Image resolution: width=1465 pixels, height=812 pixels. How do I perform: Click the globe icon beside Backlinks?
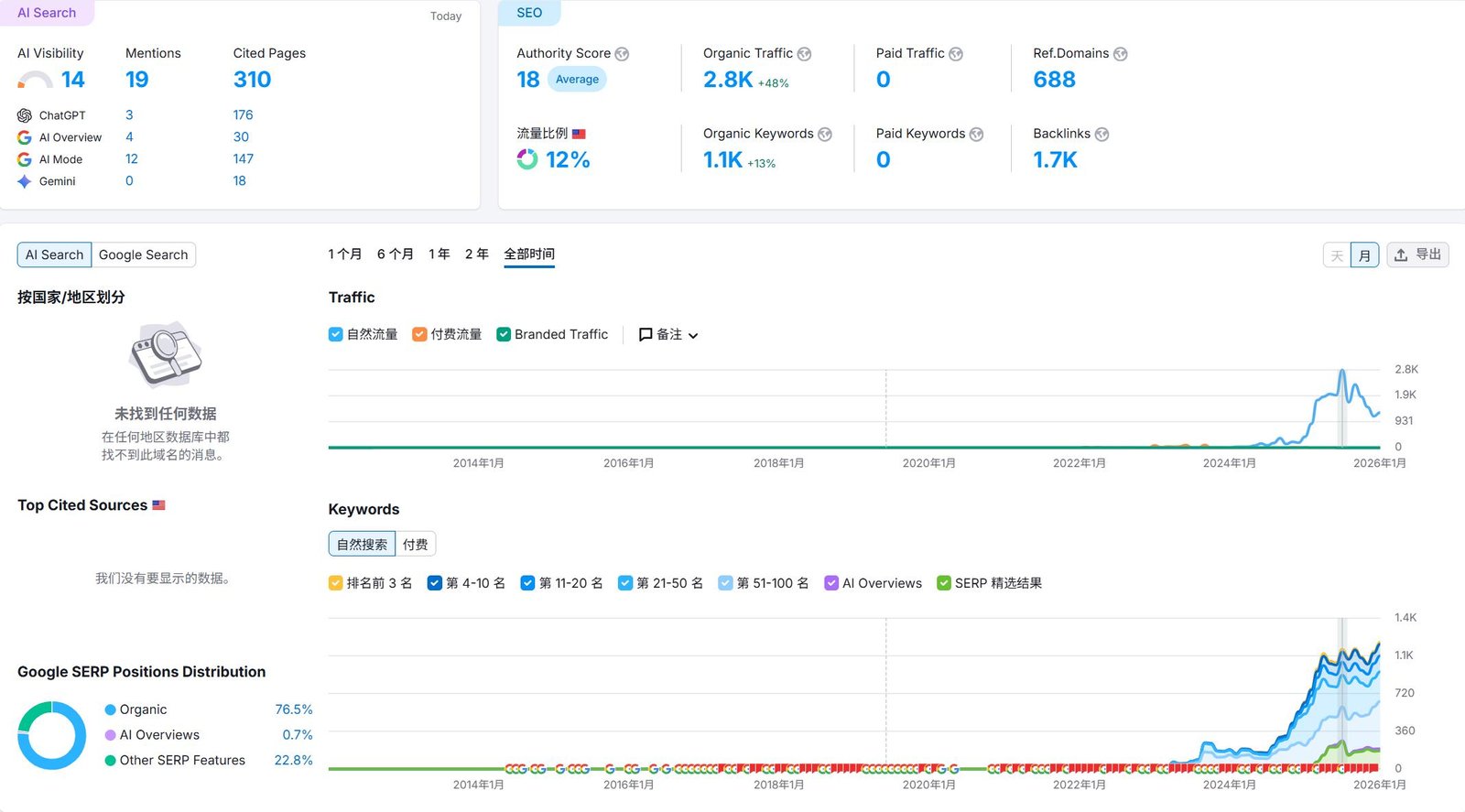1101,135
